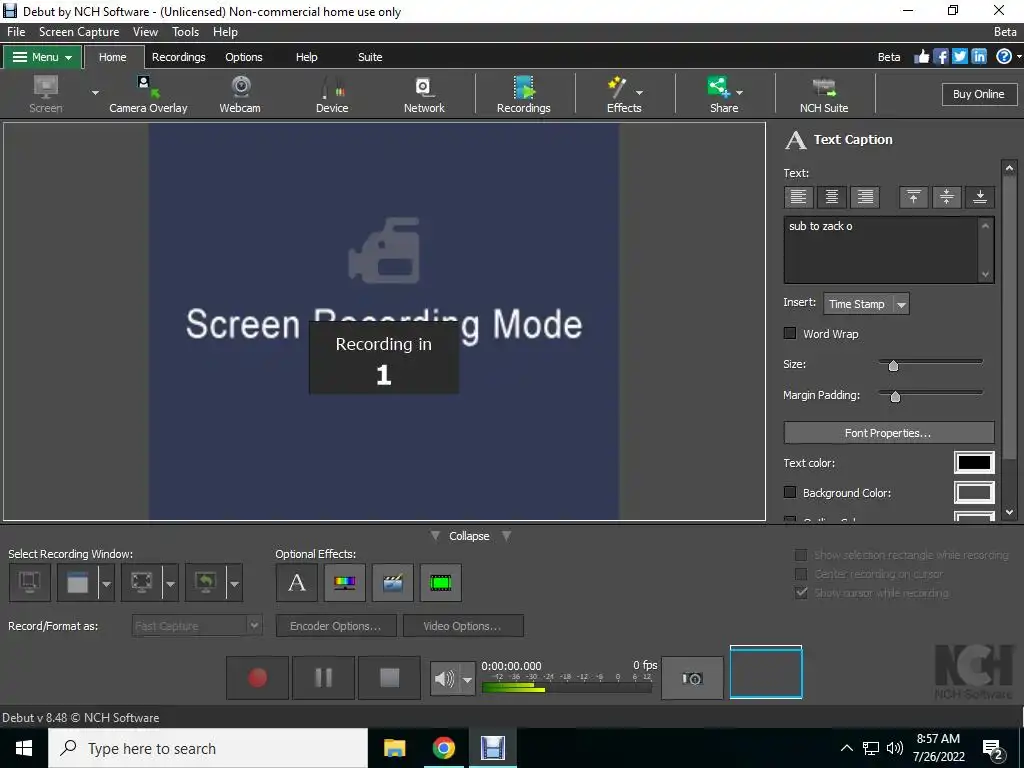Screen dimensions: 1024x768
Task: Stop the recording
Action: 389,678
